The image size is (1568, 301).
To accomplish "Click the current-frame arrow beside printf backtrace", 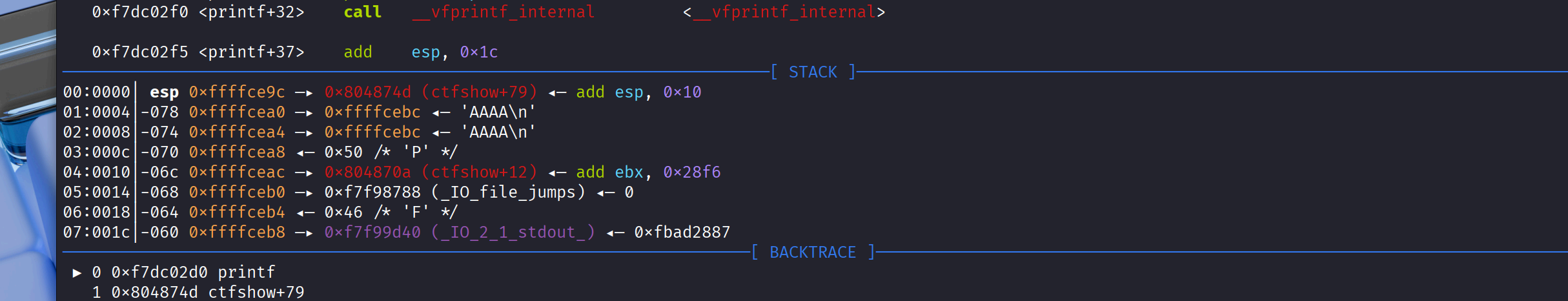I will (x=77, y=273).
